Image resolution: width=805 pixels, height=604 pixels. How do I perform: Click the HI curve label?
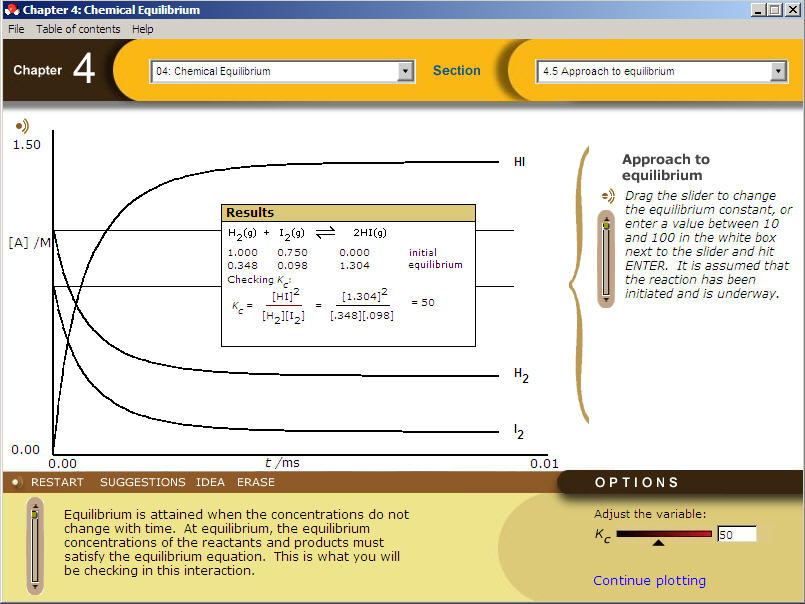click(x=520, y=162)
